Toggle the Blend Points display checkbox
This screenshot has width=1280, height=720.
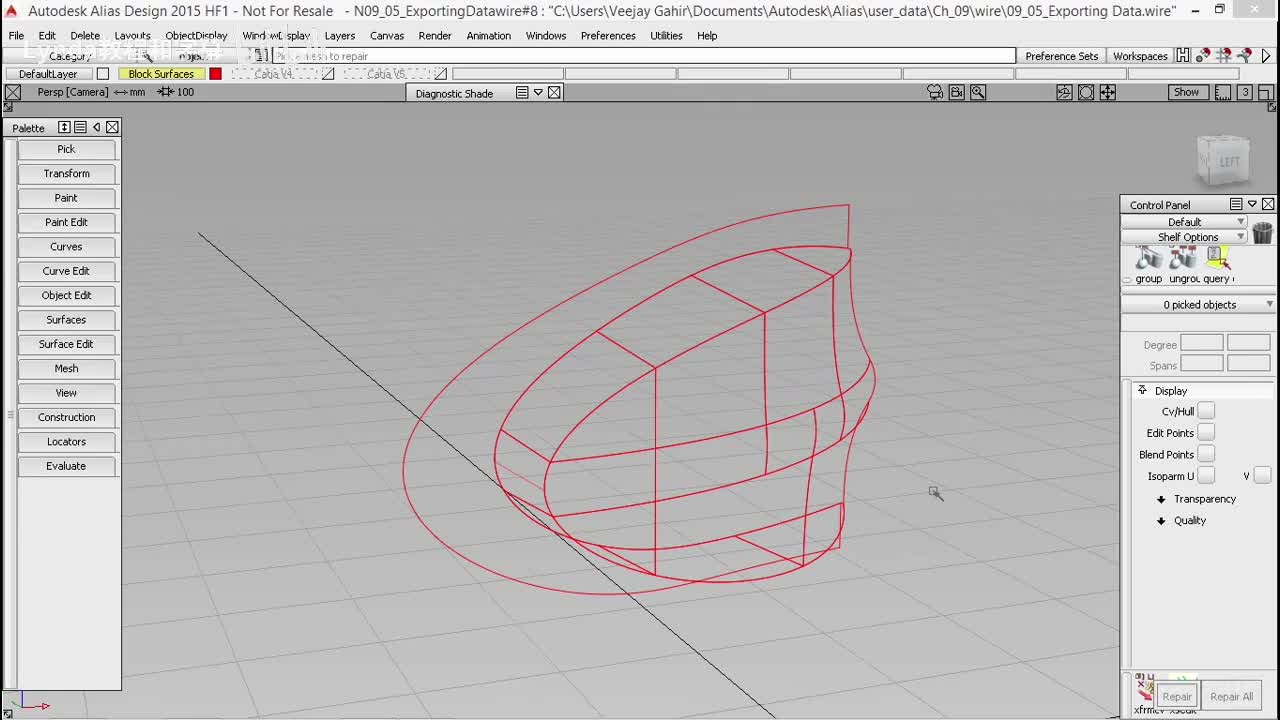pyautogui.click(x=1206, y=454)
